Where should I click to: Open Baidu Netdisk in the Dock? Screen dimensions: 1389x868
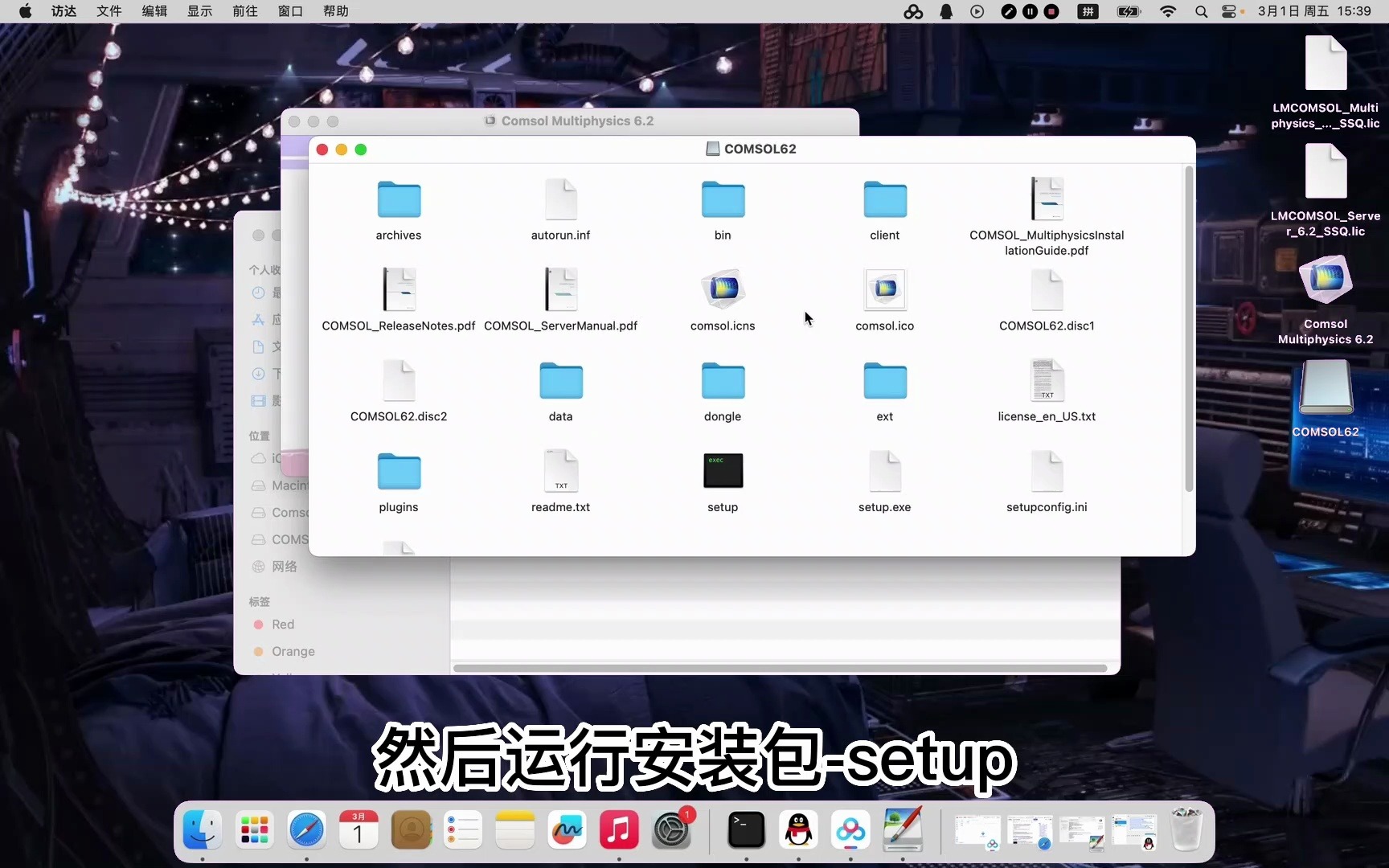click(850, 830)
